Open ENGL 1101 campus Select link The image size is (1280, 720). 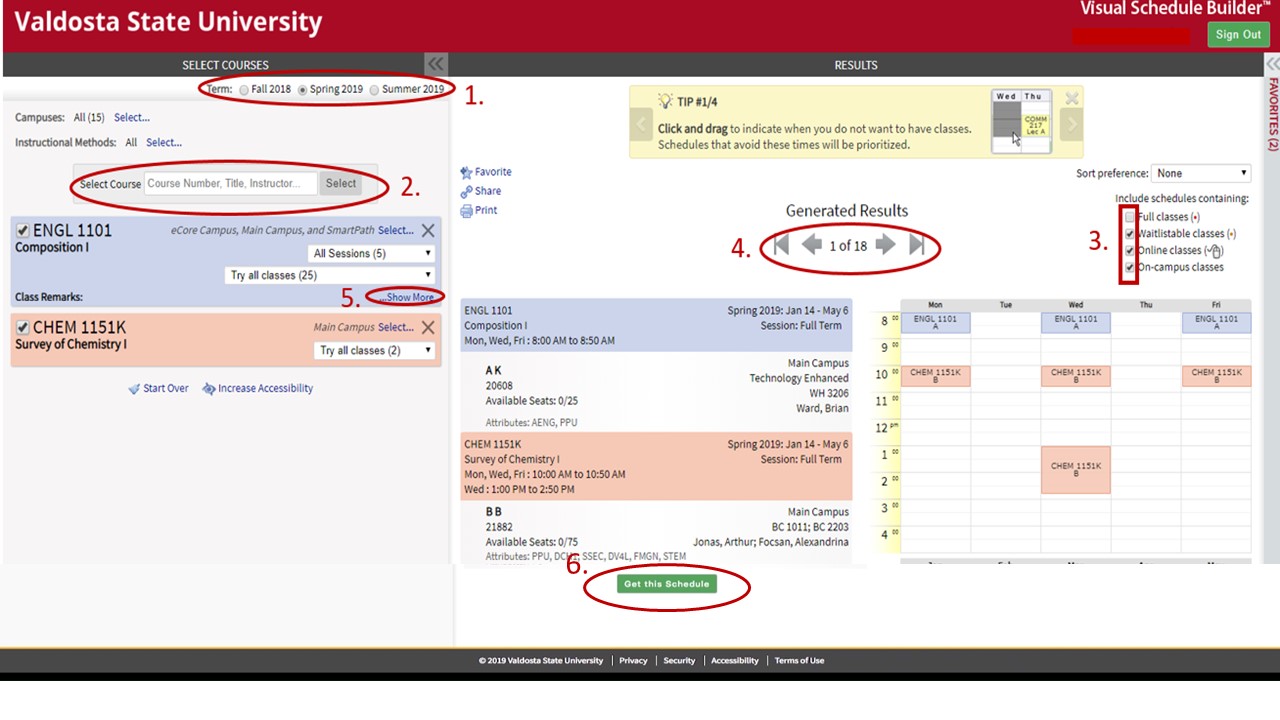(396, 231)
